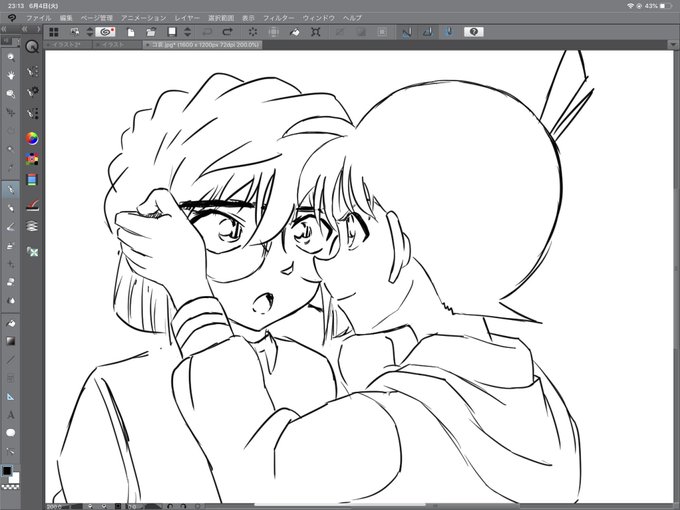Open the Tool Property palette

click(x=32, y=92)
